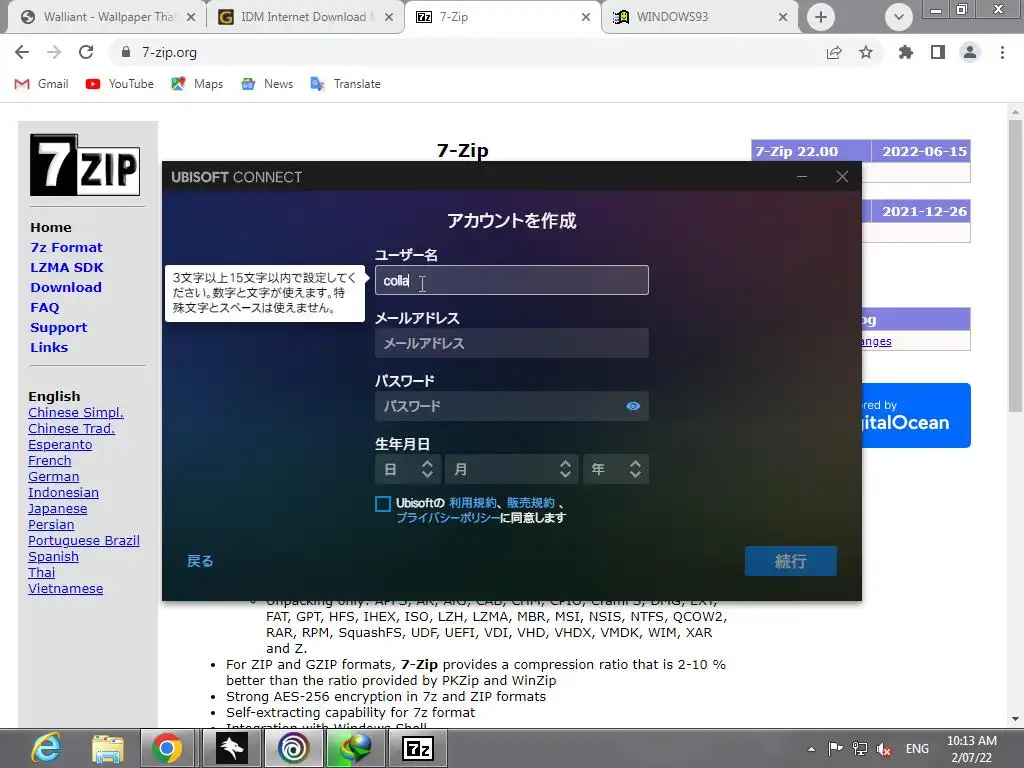Viewport: 1024px width, 768px height.
Task: Open the birth month (月) dropdown
Action: point(511,469)
